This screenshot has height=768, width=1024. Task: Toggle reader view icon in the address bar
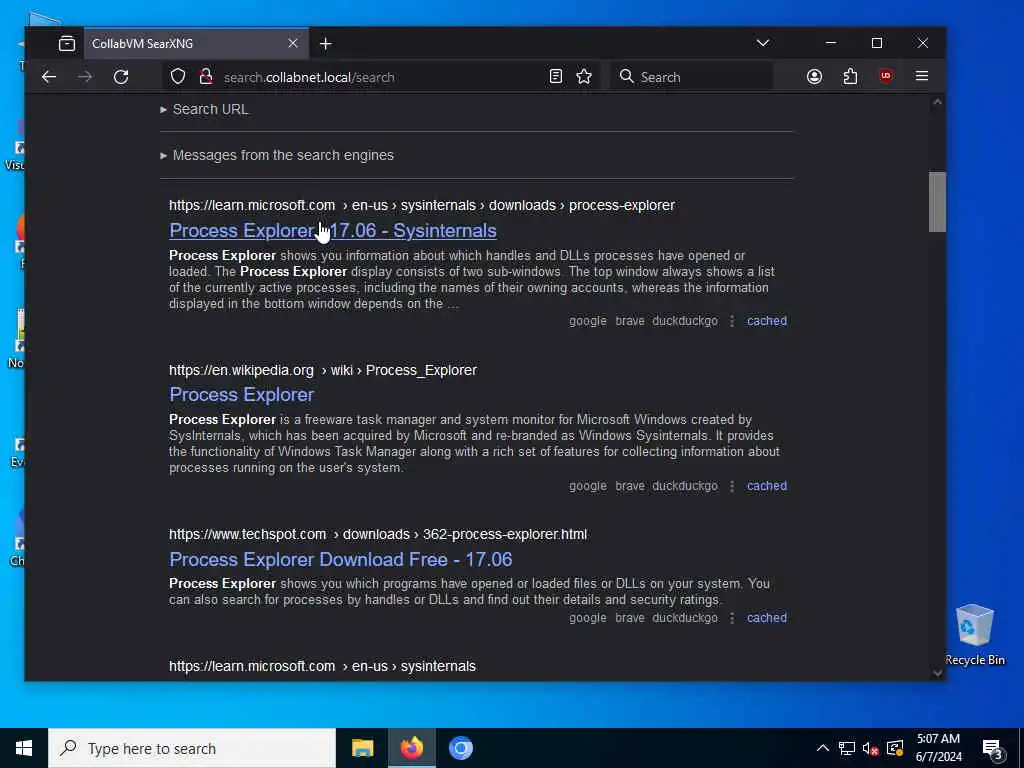coord(556,76)
